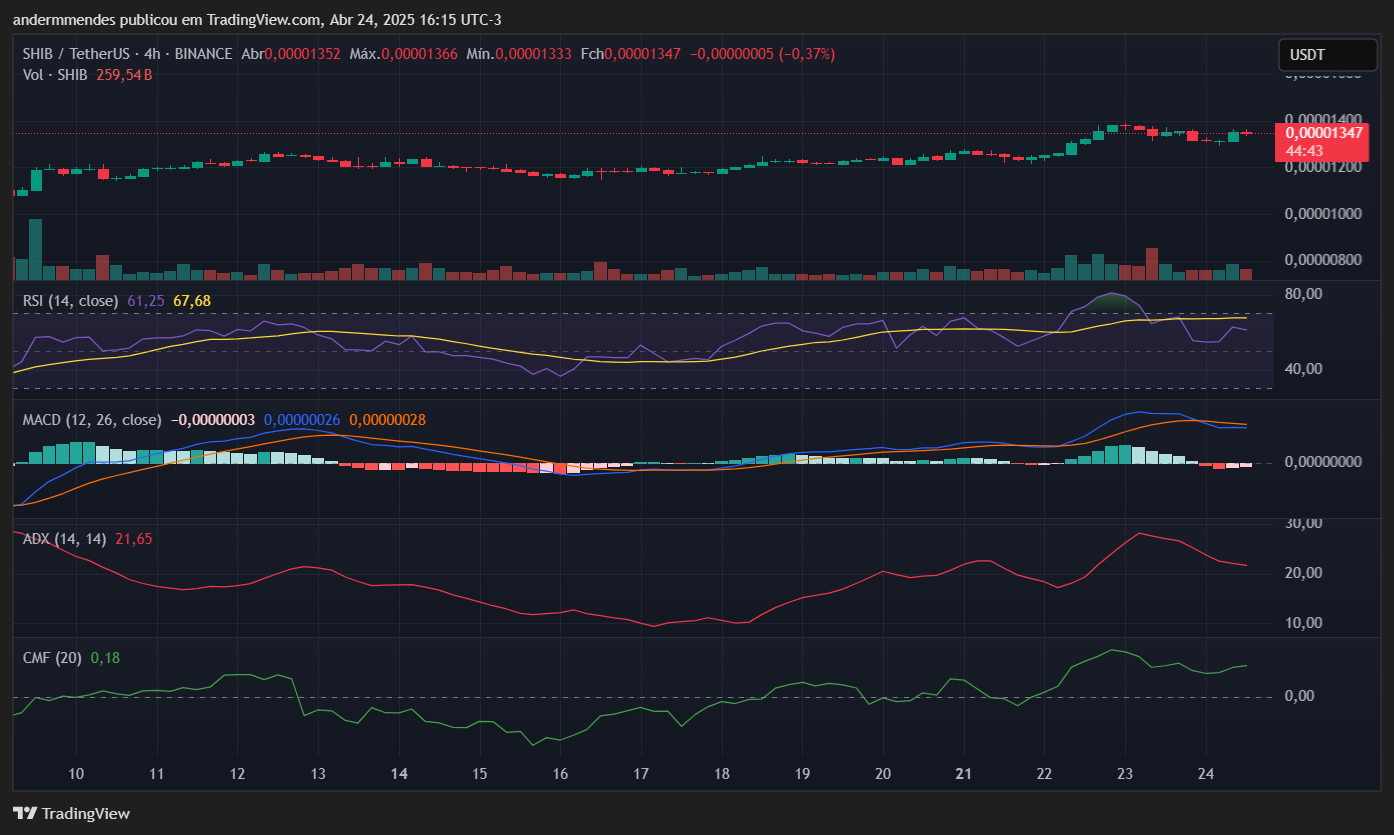Click the red ADX value 21,65
The height and width of the screenshot is (835, 1394).
(x=133, y=539)
